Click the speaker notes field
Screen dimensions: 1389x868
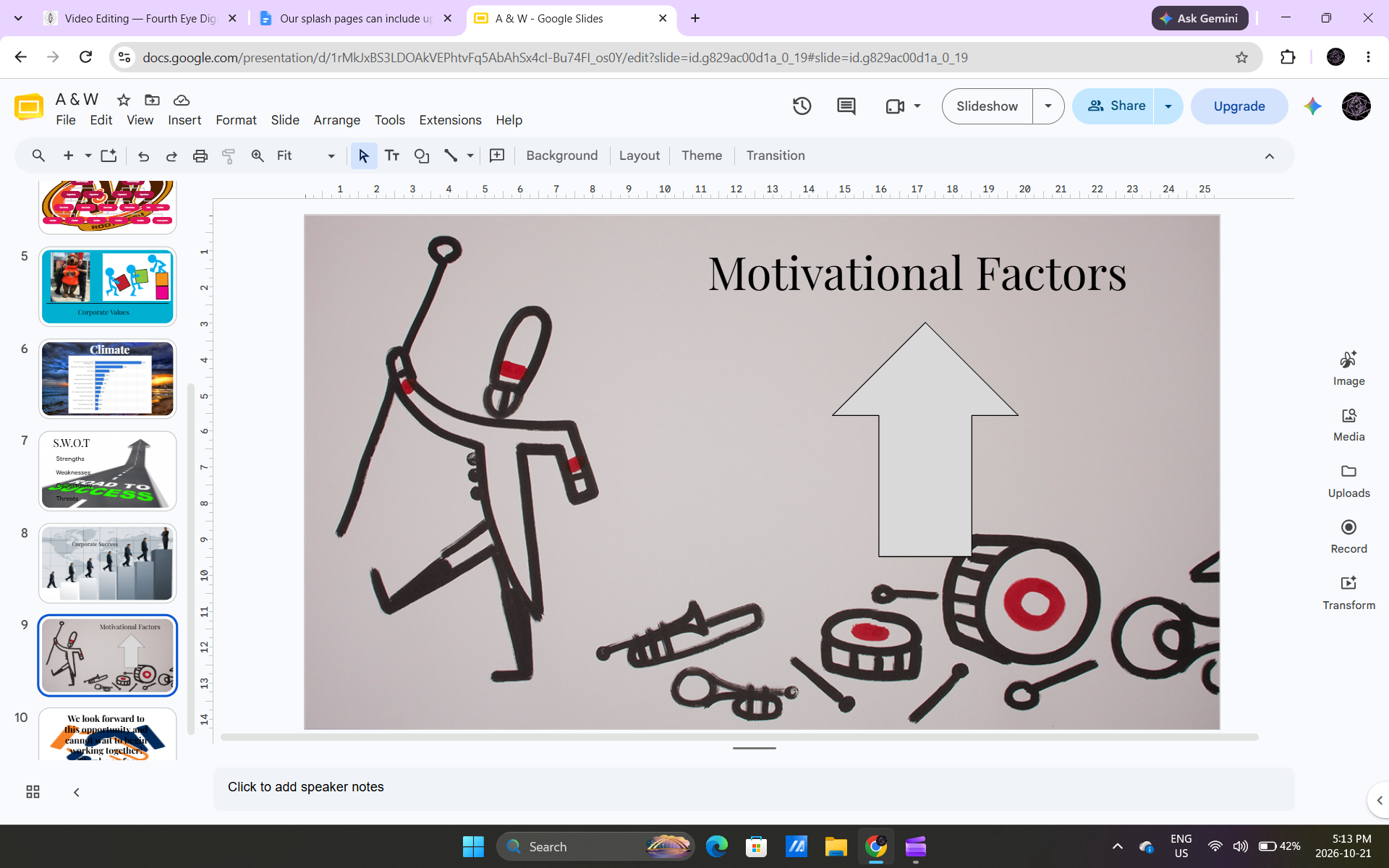(x=754, y=788)
